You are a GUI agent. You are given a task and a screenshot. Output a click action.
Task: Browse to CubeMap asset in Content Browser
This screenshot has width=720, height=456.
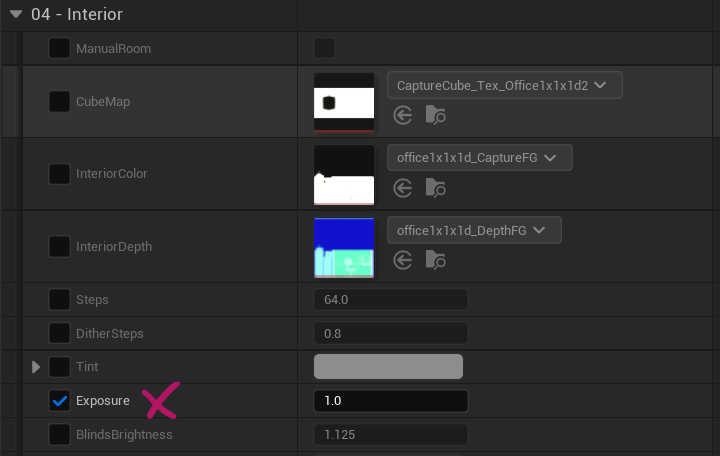[x=435, y=115]
